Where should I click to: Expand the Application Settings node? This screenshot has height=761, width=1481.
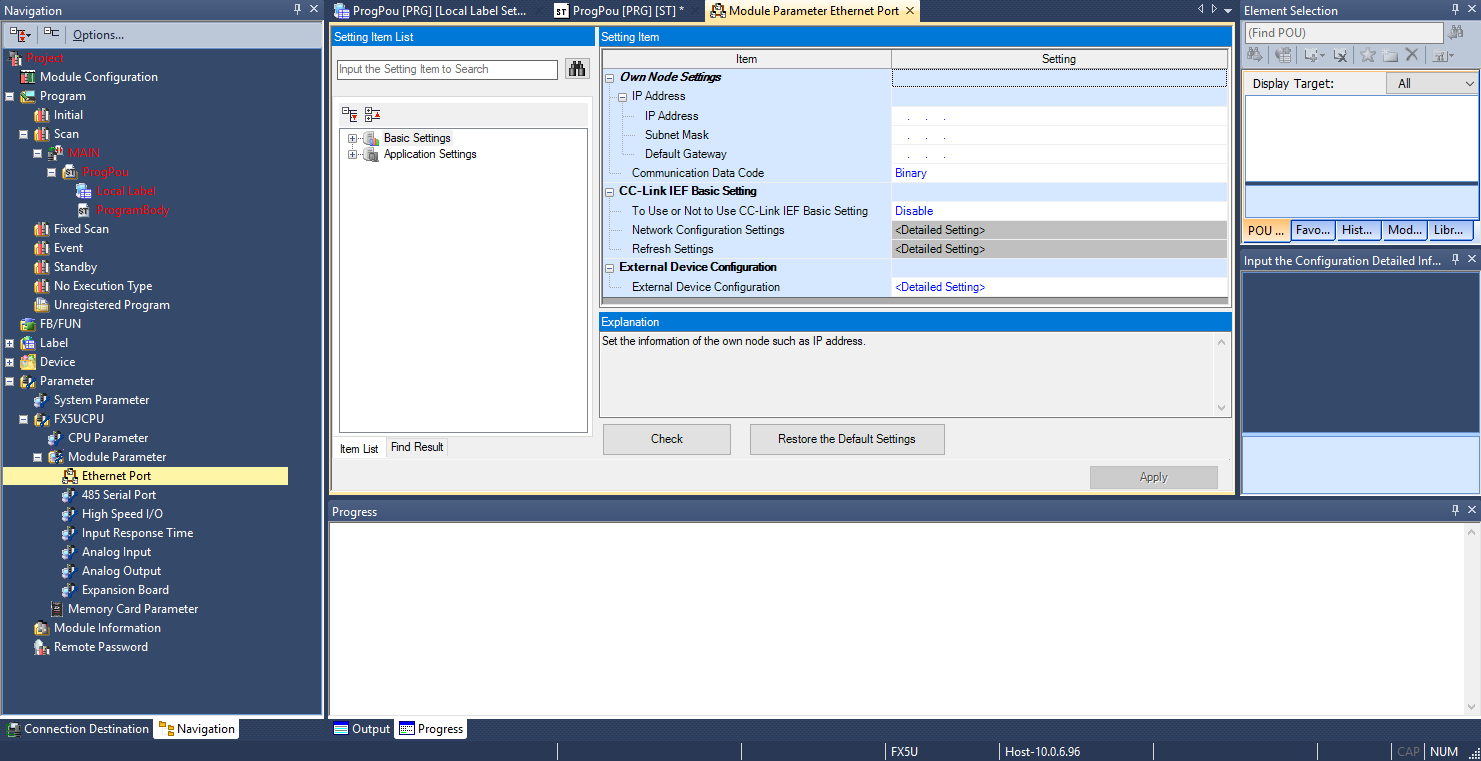352,154
